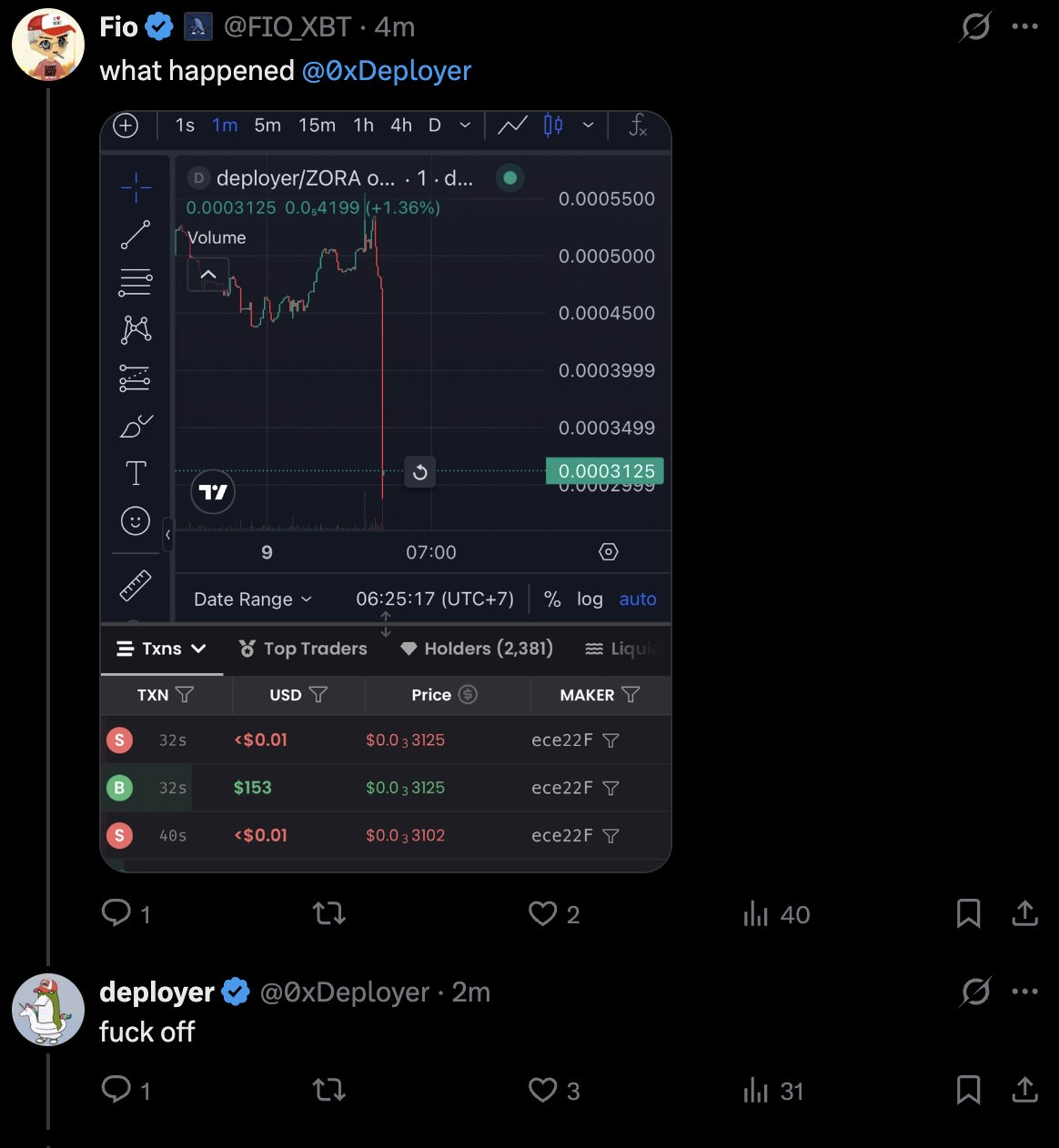Viewport: 1059px width, 1148px height.
Task: Click the affiliate badge next to Fio's name
Action: (x=198, y=27)
